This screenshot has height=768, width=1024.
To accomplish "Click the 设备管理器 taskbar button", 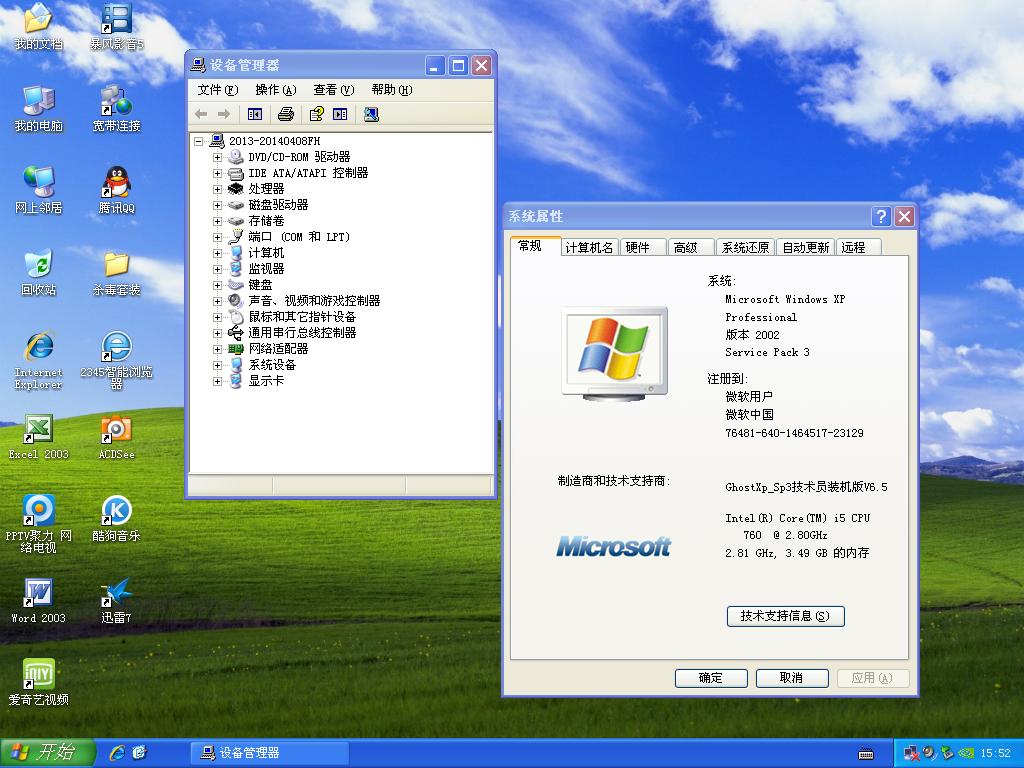I will [269, 753].
